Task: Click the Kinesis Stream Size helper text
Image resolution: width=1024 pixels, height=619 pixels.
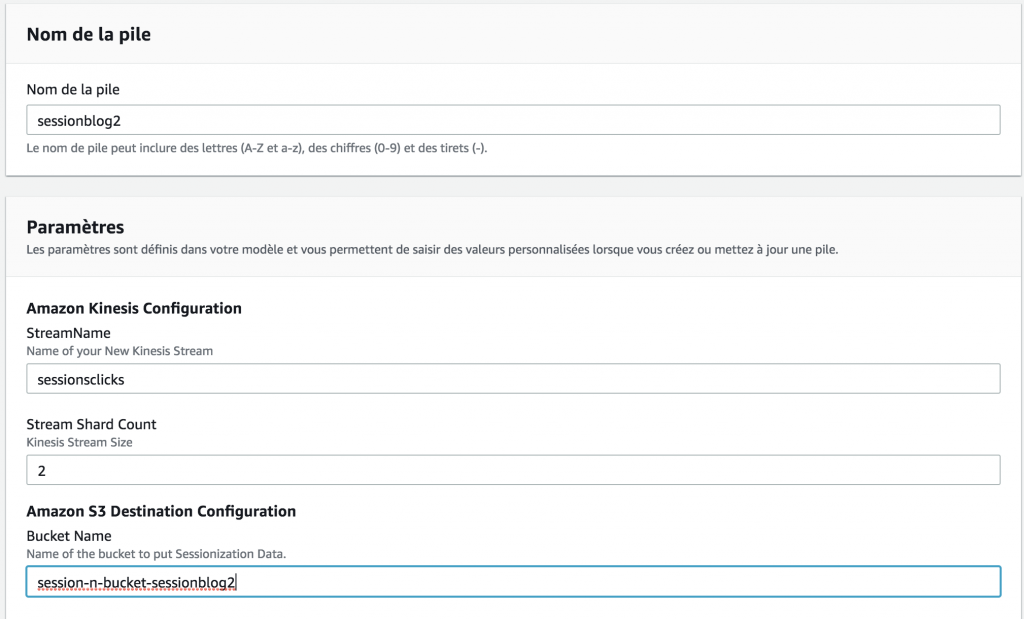Action: pos(77,442)
